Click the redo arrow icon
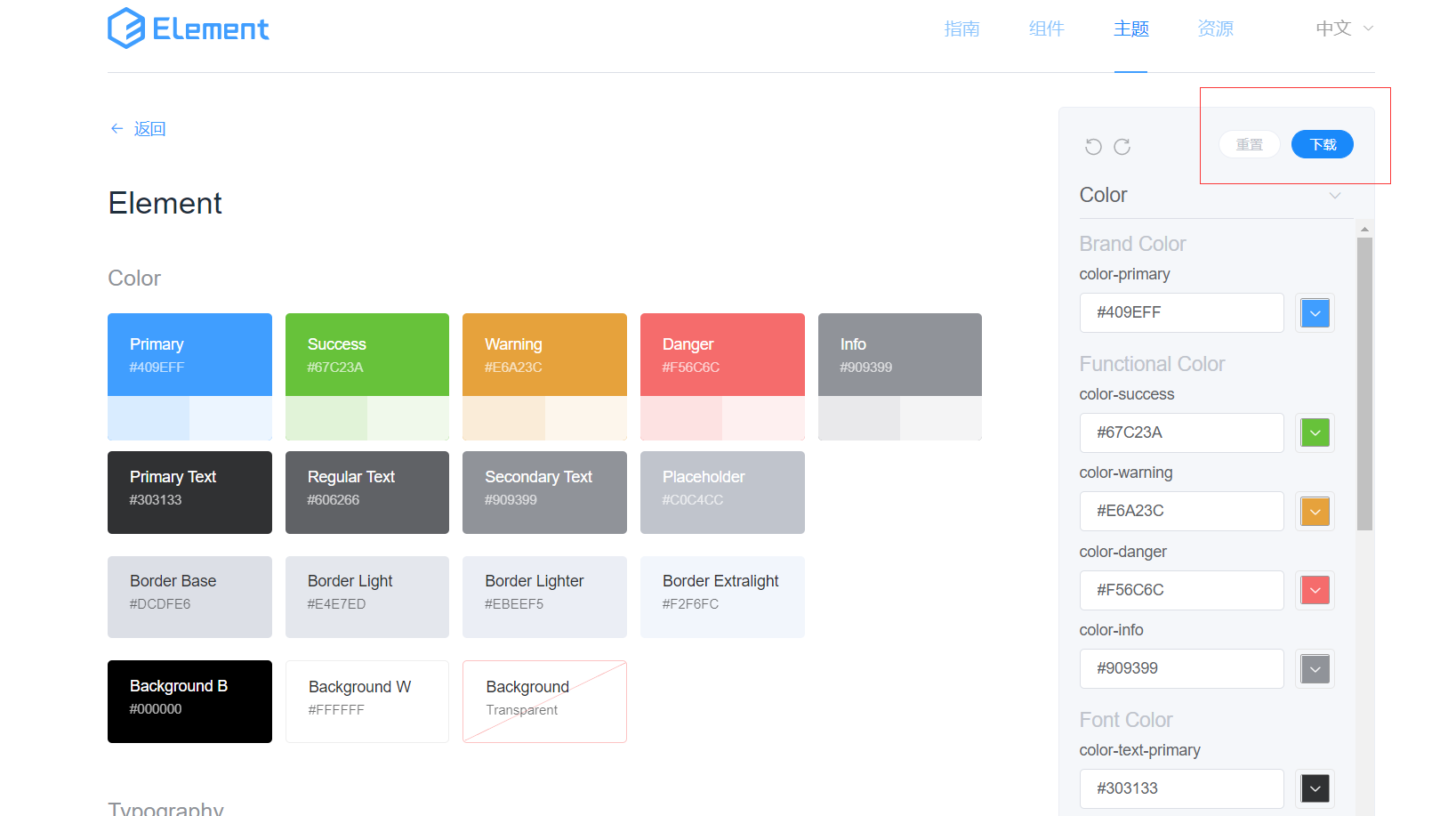Image resolution: width=1456 pixels, height=816 pixels. pos(1122,147)
